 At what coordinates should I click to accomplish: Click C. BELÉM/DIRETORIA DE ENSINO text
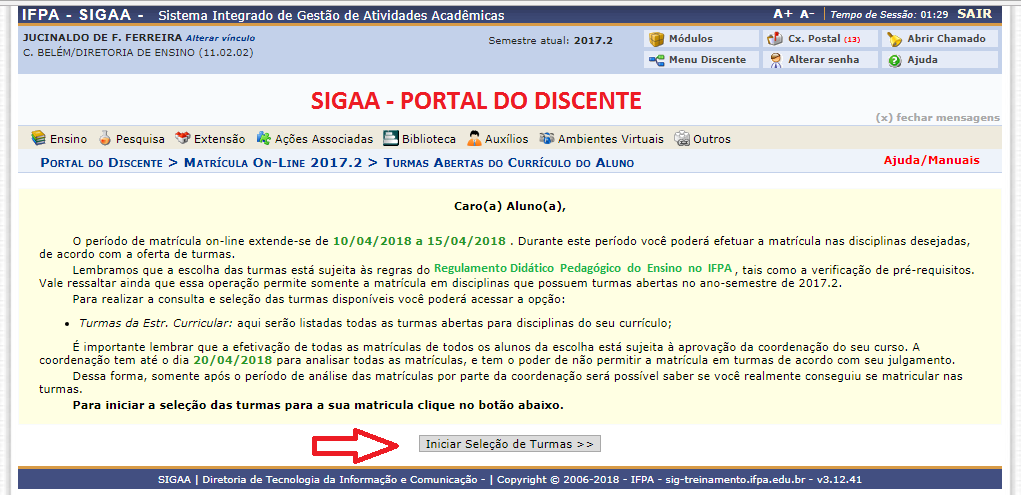tap(138, 52)
